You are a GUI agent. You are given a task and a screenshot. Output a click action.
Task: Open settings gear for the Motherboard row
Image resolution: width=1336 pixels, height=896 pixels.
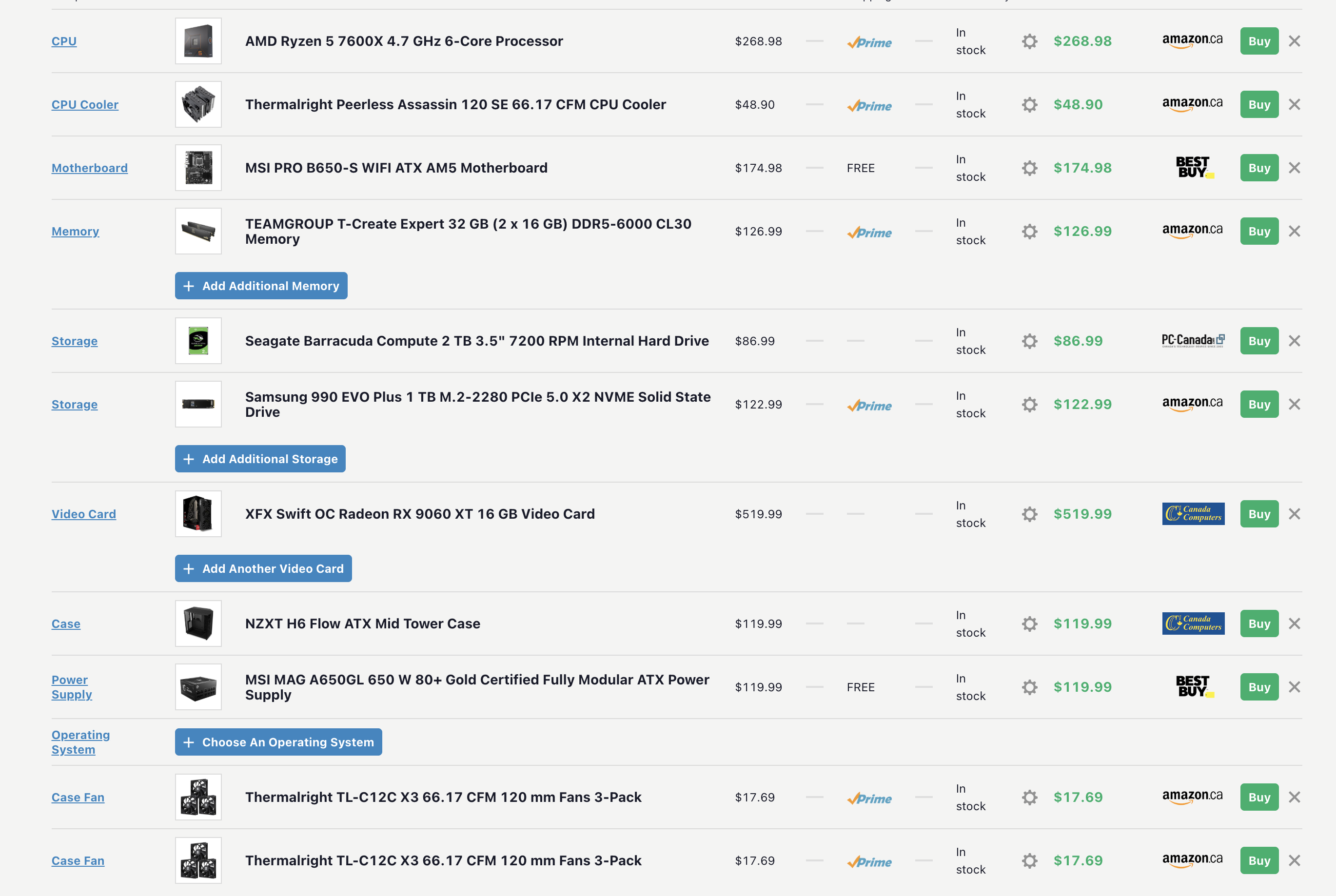point(1029,168)
